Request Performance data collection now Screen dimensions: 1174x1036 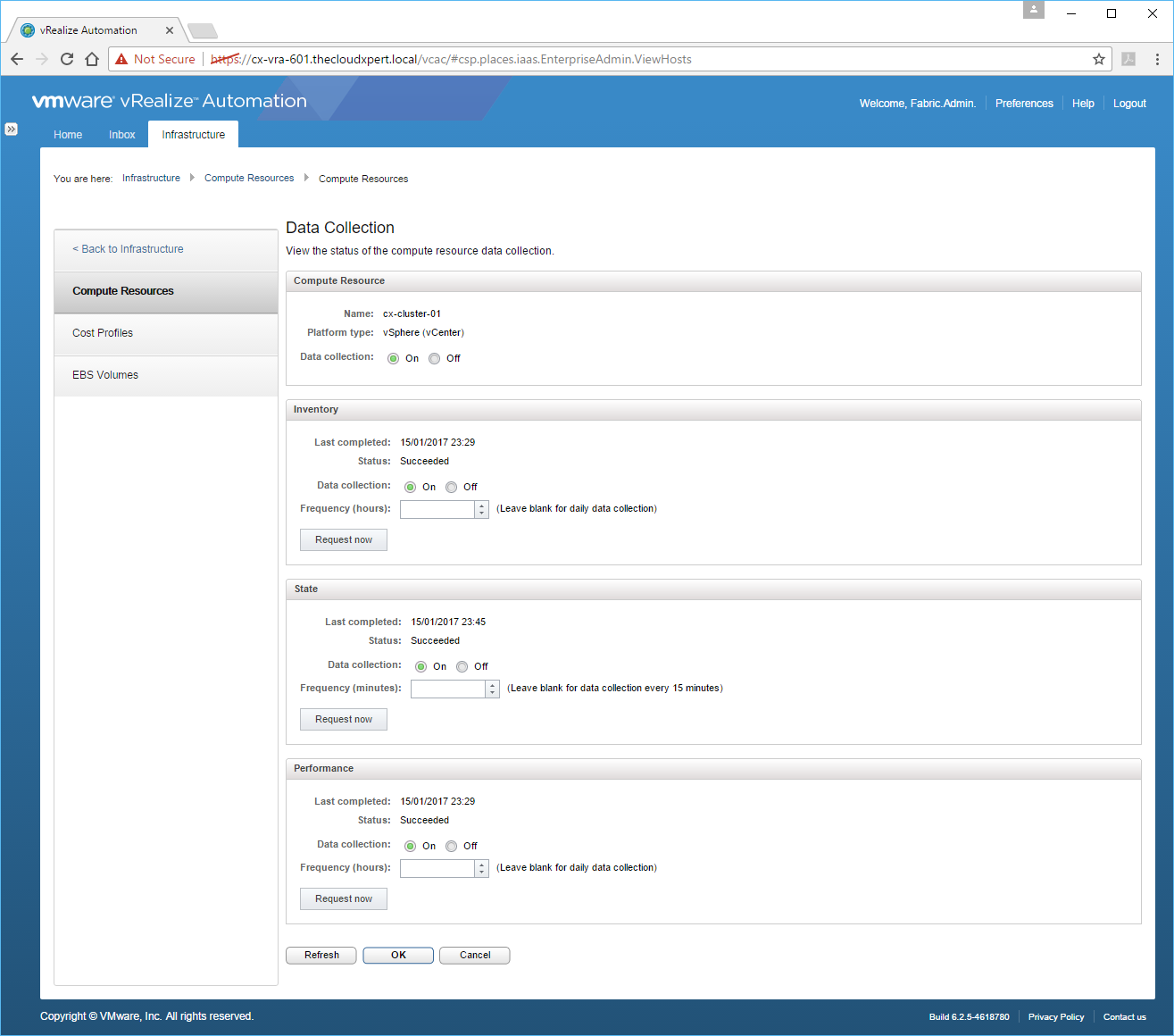(x=344, y=899)
